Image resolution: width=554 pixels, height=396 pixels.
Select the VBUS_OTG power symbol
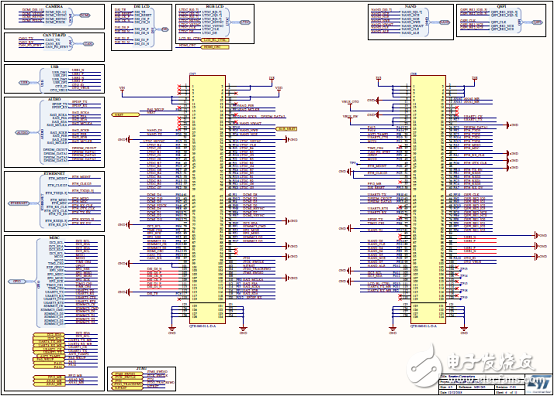(x=350, y=103)
